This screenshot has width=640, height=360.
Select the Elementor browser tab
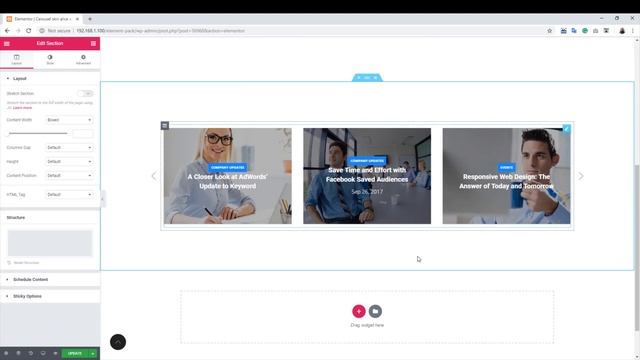42,19
